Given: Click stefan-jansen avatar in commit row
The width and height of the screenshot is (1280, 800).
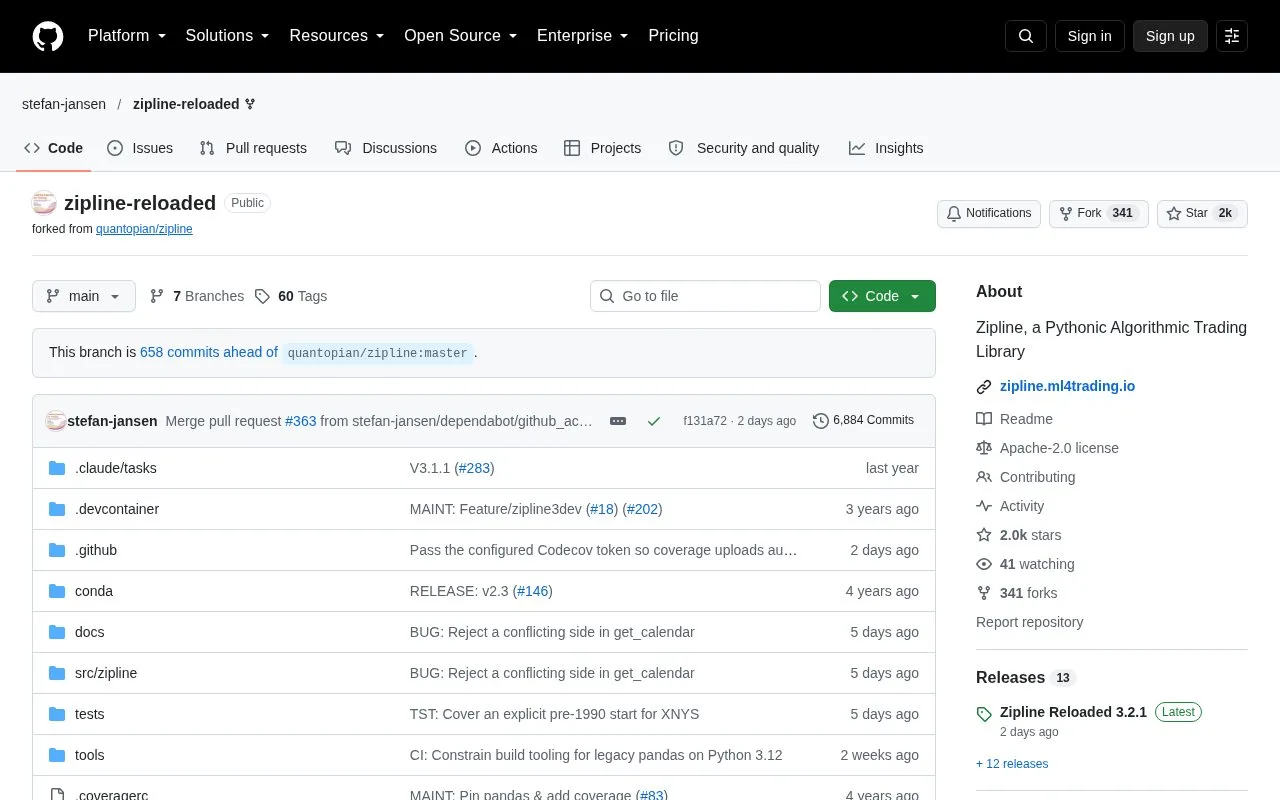Looking at the screenshot, I should coord(56,421).
